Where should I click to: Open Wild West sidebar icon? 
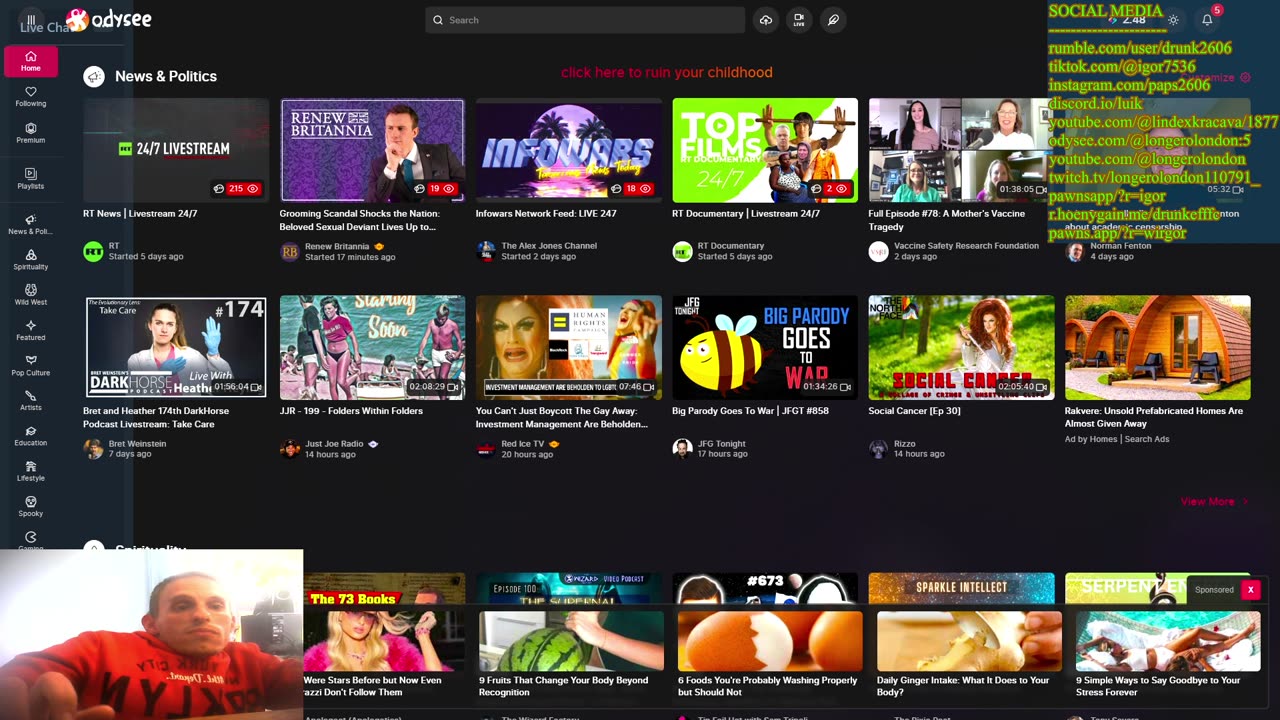coord(31,295)
